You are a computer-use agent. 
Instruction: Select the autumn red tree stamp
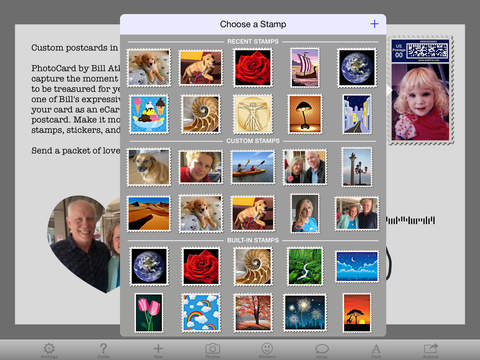(253, 313)
